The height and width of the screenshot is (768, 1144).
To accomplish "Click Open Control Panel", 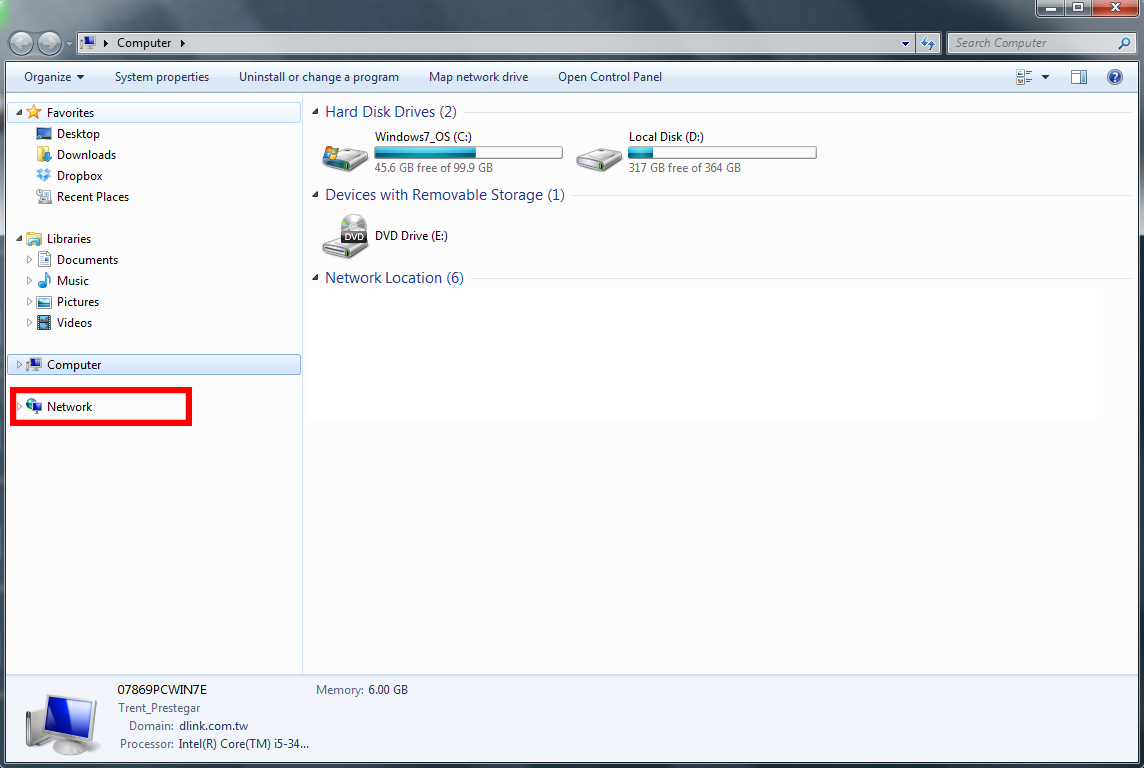I will coord(609,77).
